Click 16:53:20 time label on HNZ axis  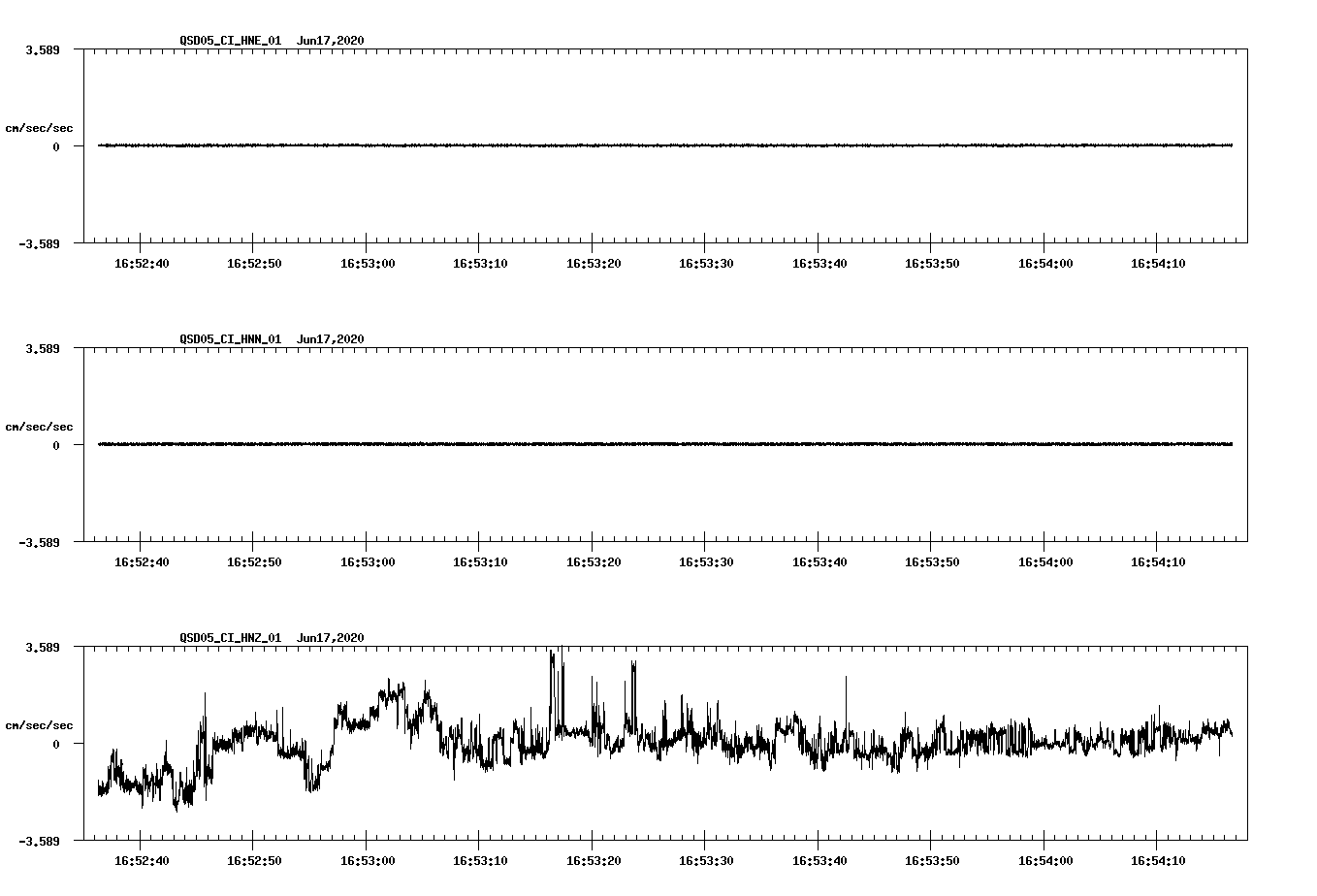point(594,861)
